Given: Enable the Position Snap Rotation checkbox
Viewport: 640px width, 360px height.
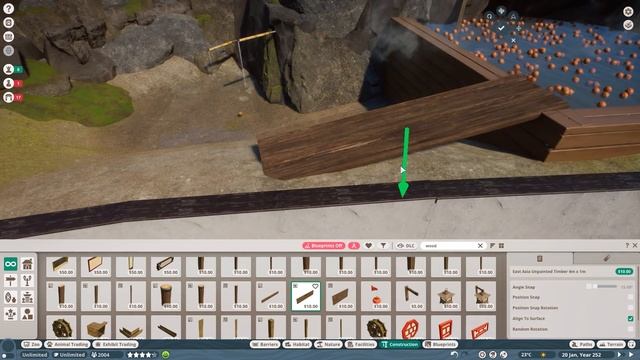Looking at the screenshot, I should click(x=631, y=308).
